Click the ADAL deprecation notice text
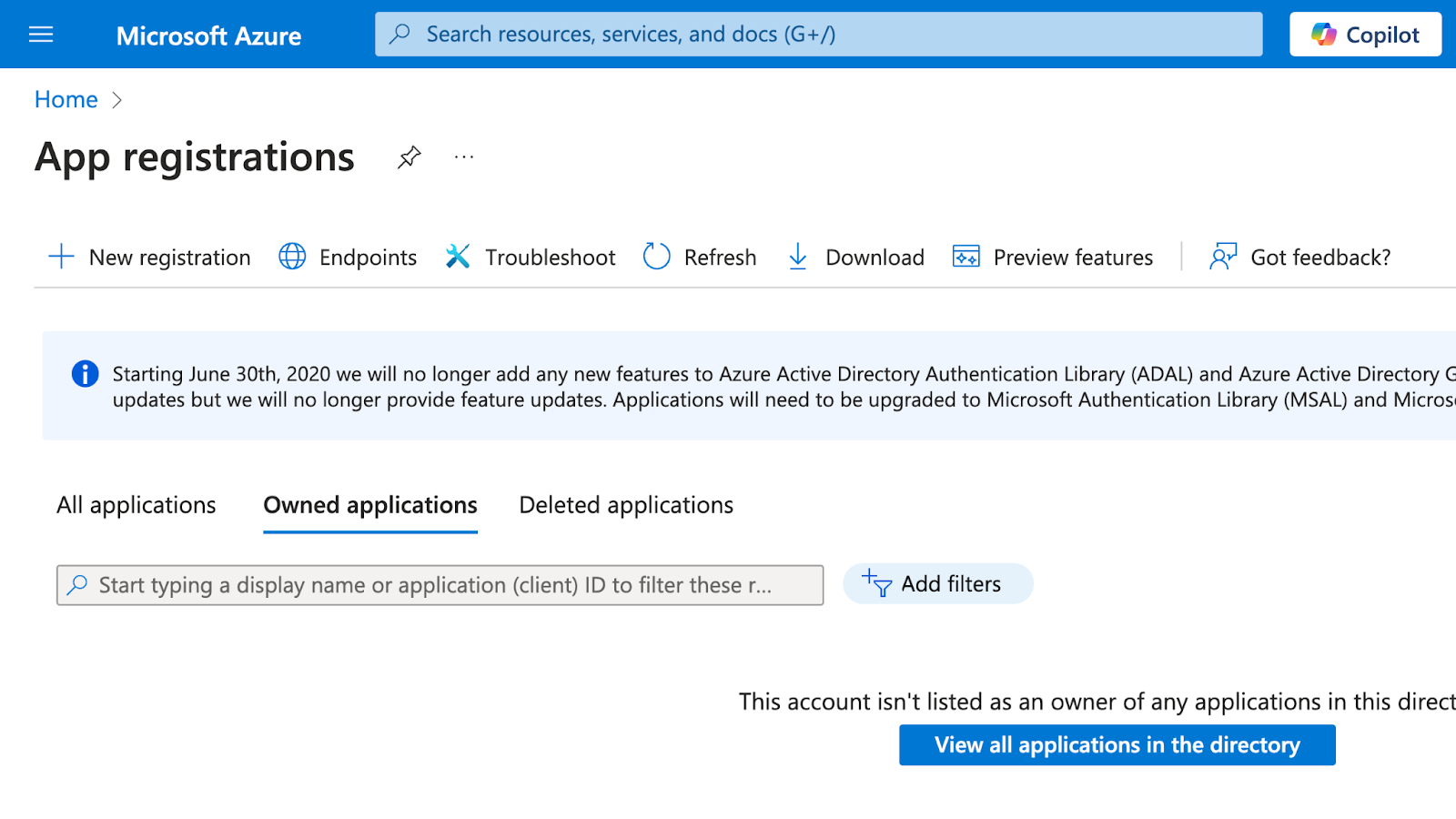 (x=784, y=387)
